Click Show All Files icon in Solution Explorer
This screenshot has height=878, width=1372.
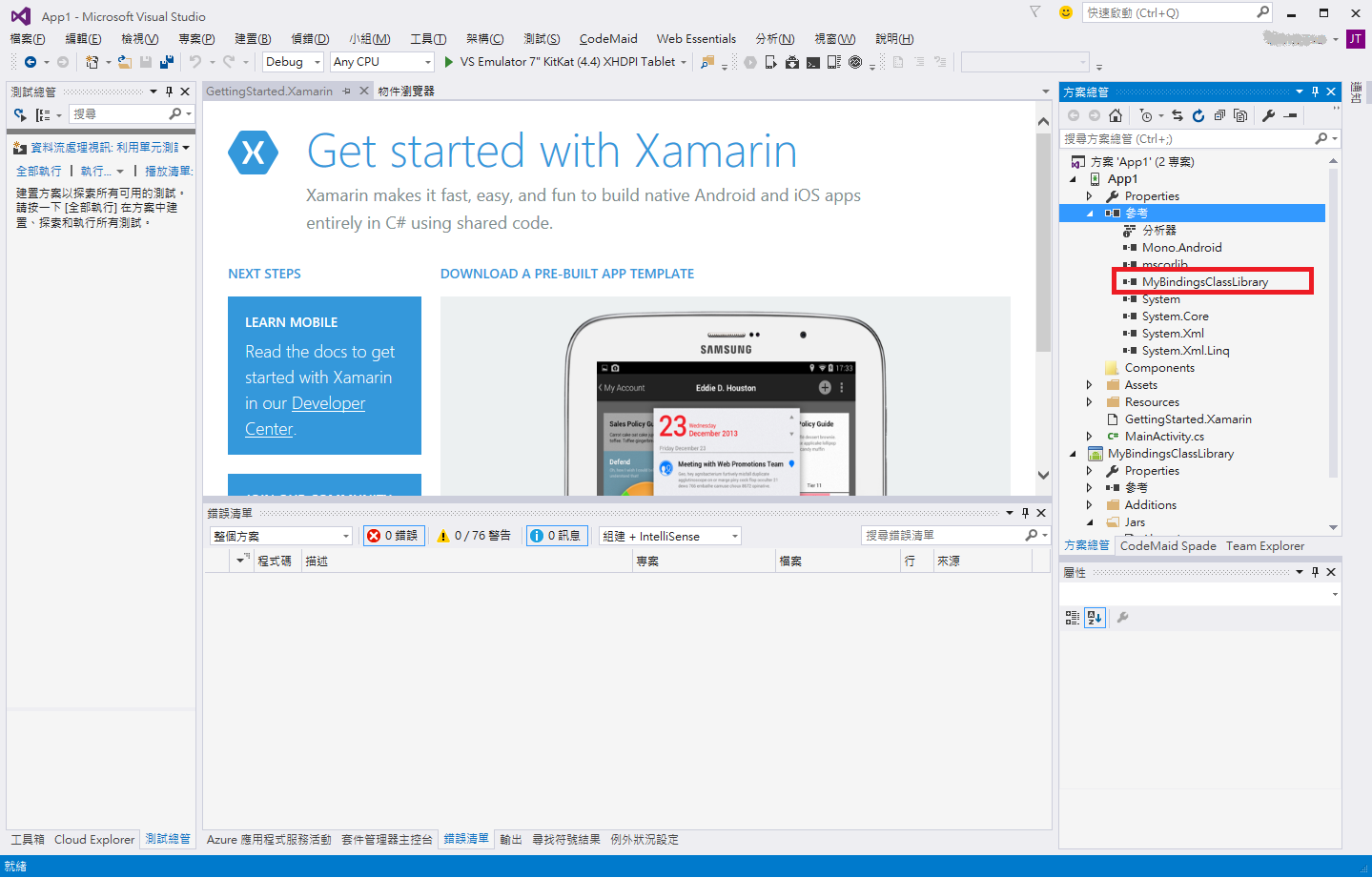[x=1240, y=115]
